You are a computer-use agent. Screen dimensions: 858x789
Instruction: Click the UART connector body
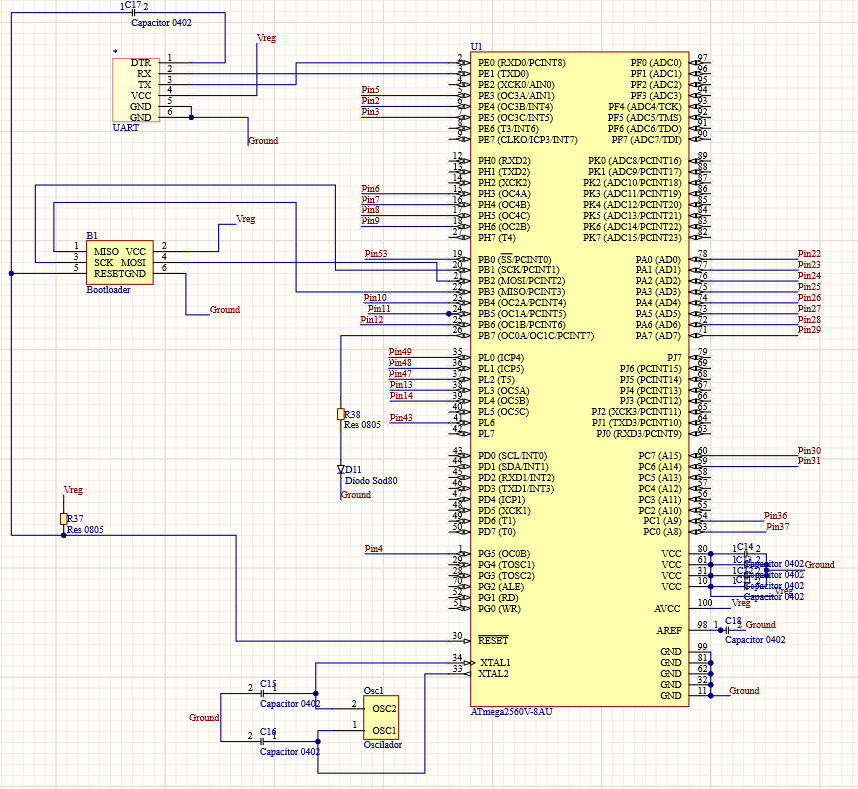[x=136, y=90]
